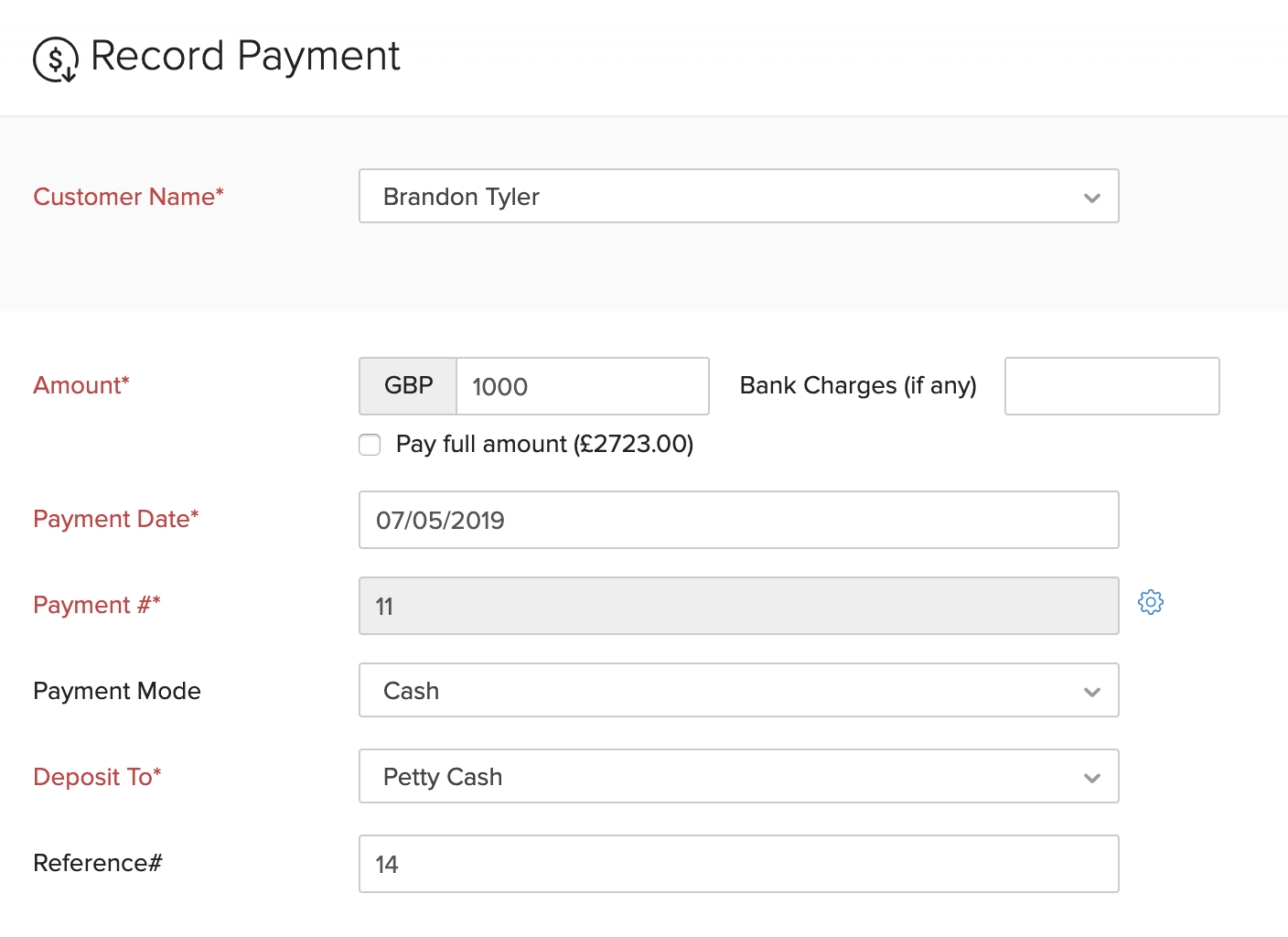Viewport: 1288px width, 937px height.
Task: Click the GBP currency box
Action: (408, 386)
